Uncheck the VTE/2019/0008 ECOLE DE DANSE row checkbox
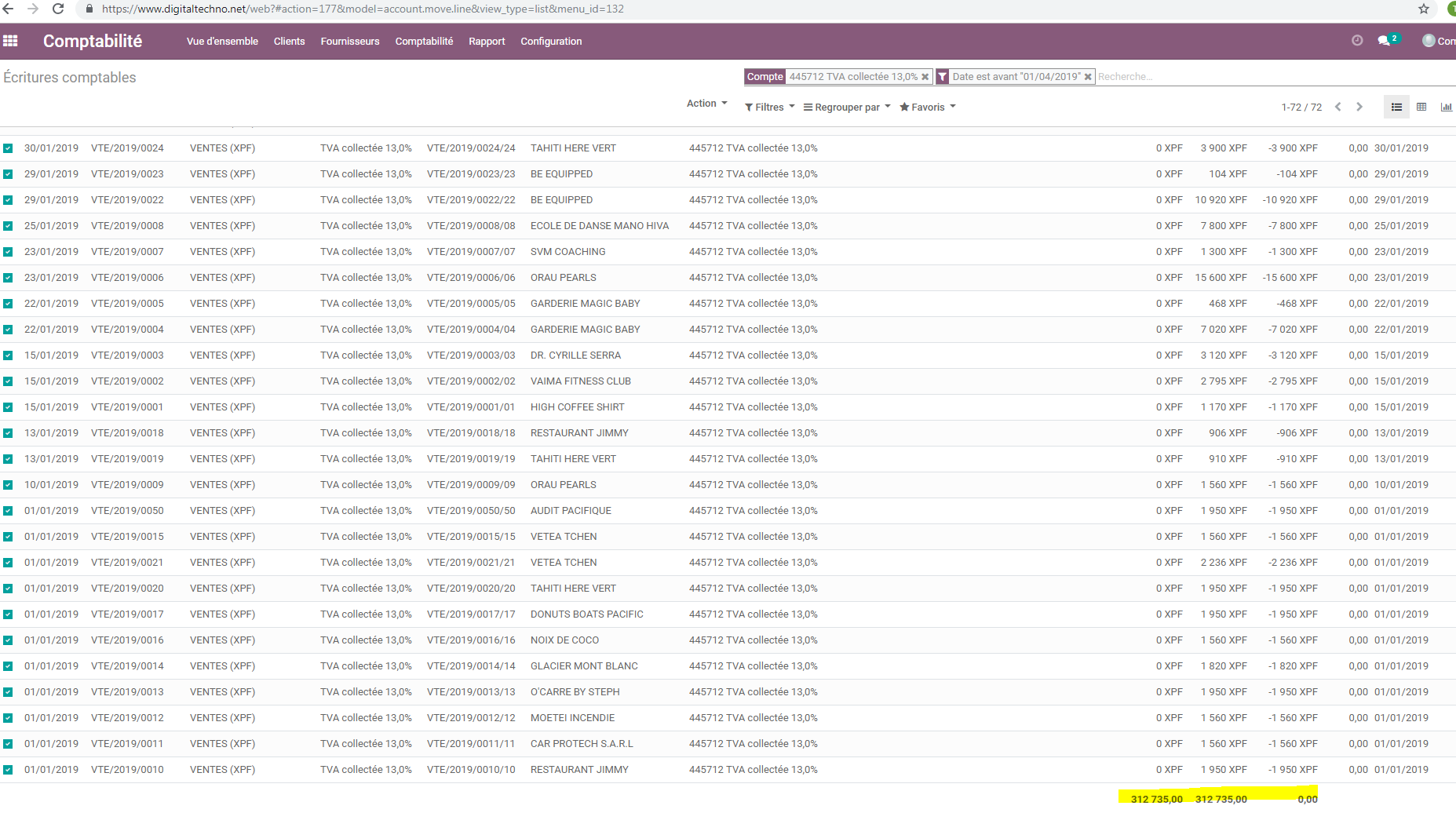Screen dimensions: 1456x813 8,226
